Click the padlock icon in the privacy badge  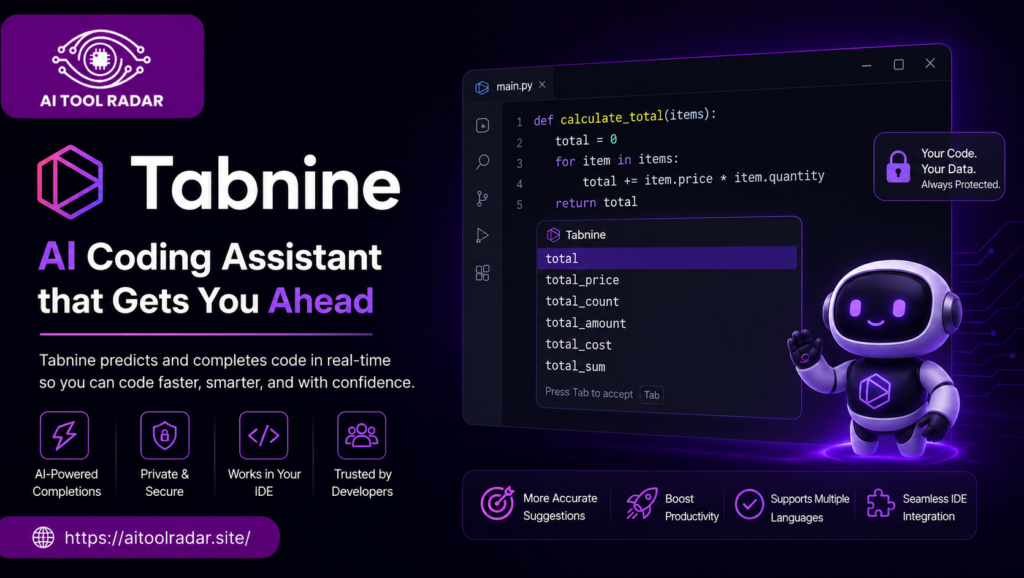click(x=898, y=167)
